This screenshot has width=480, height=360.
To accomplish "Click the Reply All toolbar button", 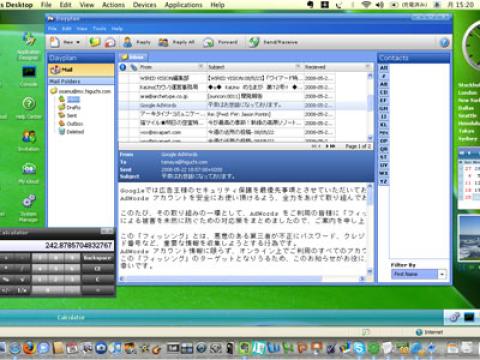I will coord(176,42).
